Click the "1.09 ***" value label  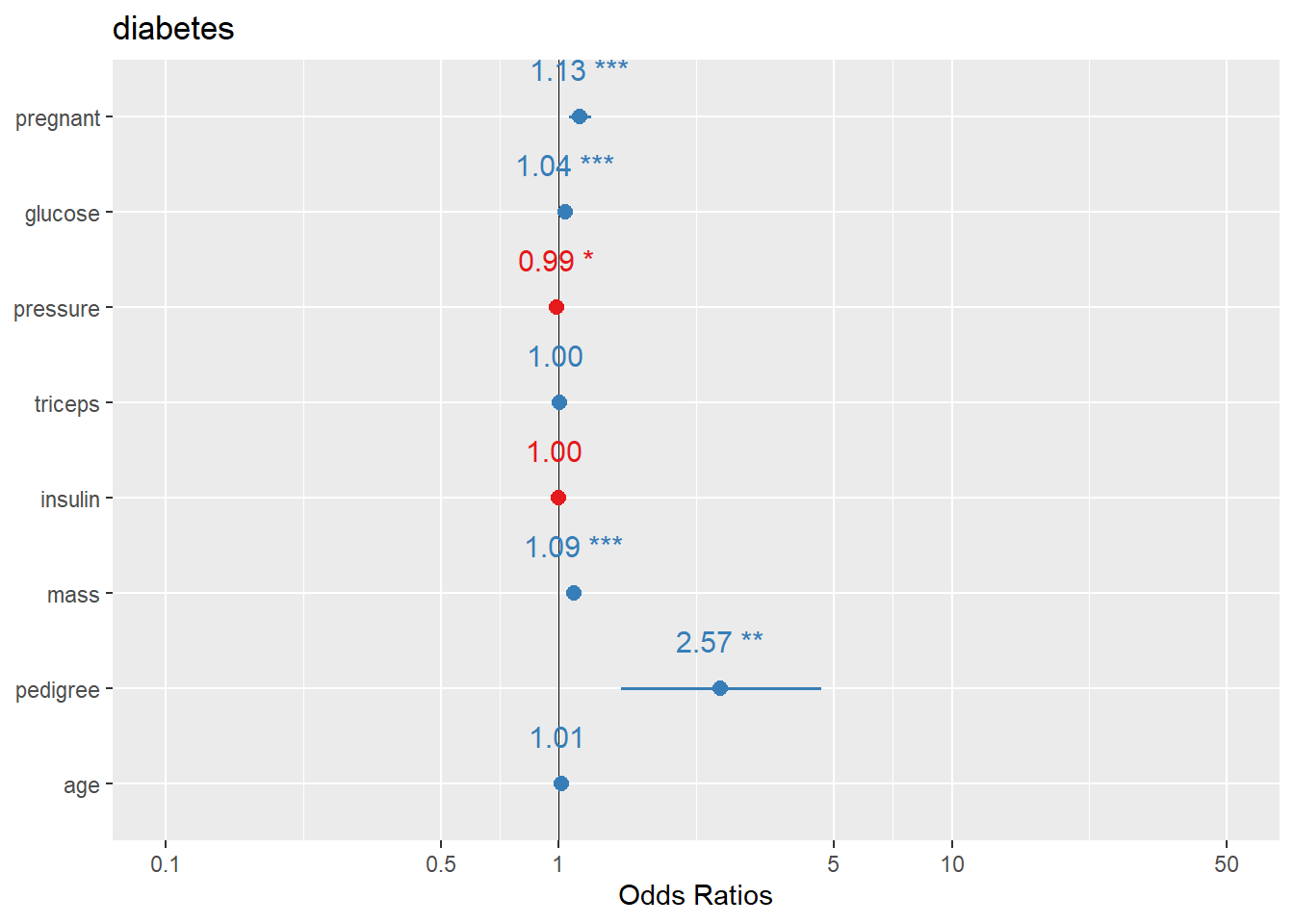(x=573, y=547)
